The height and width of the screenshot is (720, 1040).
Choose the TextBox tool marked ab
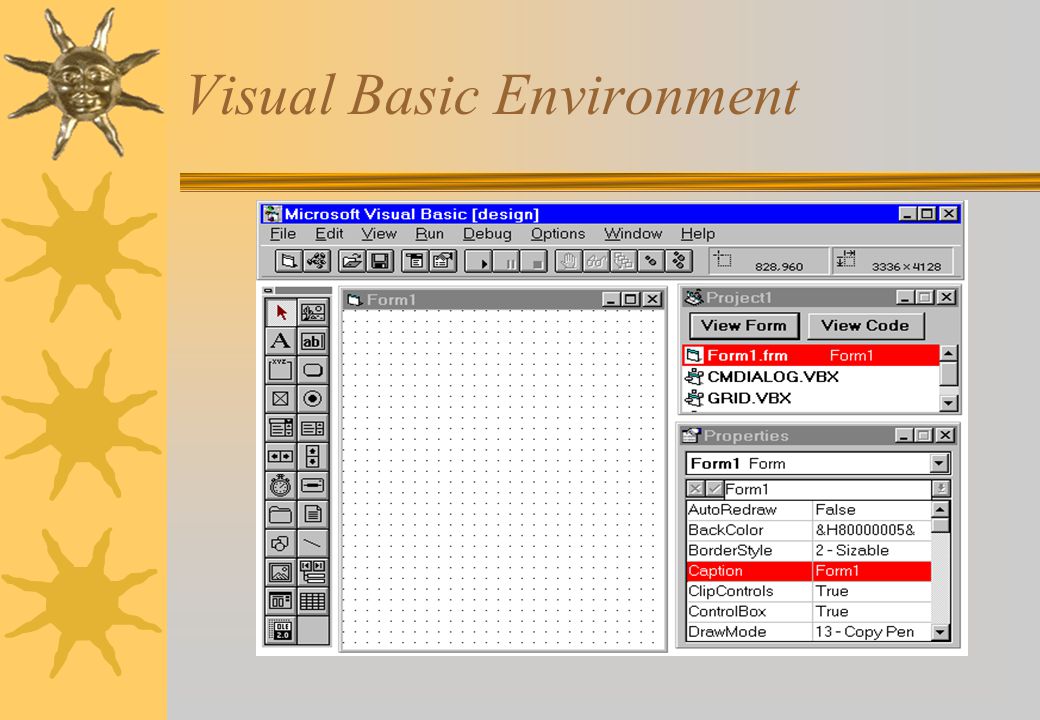[312, 341]
